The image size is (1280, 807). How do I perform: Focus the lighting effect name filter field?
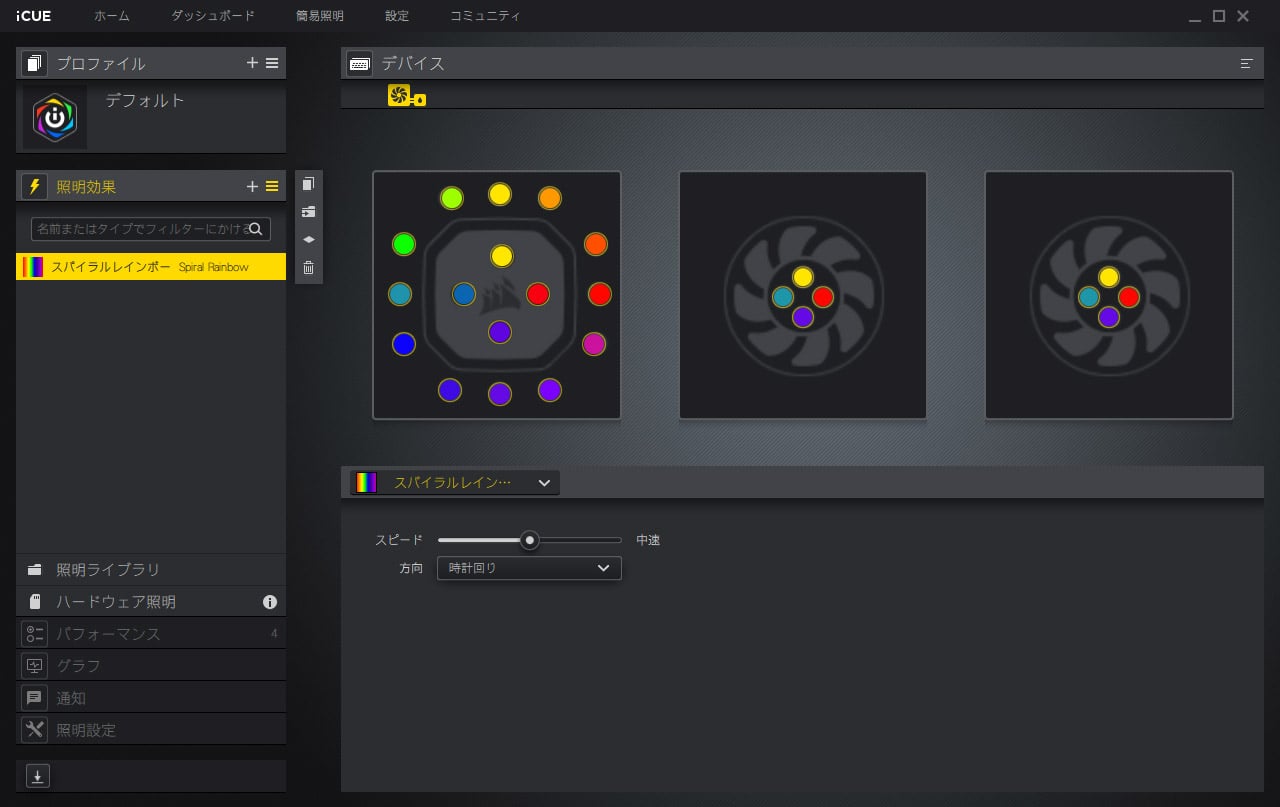[151, 229]
